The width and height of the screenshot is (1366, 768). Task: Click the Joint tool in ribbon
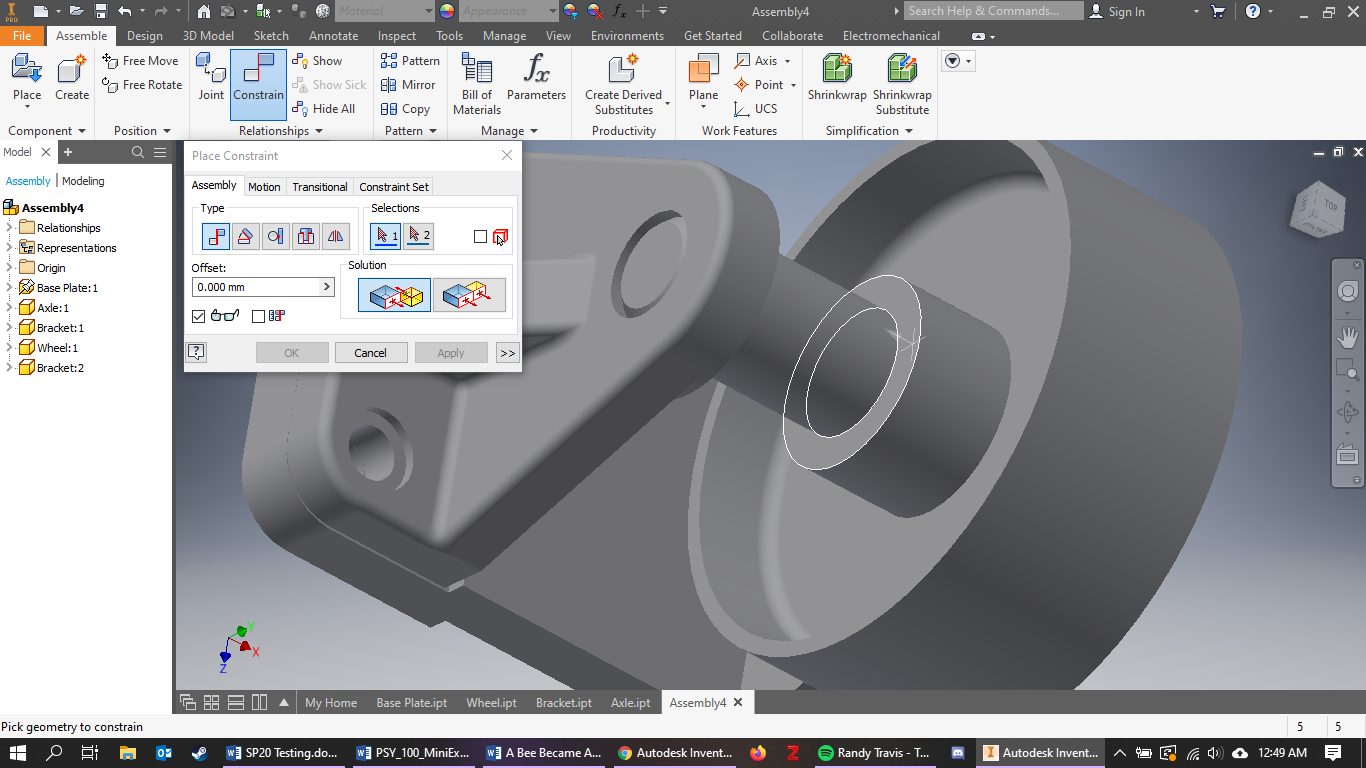point(211,78)
